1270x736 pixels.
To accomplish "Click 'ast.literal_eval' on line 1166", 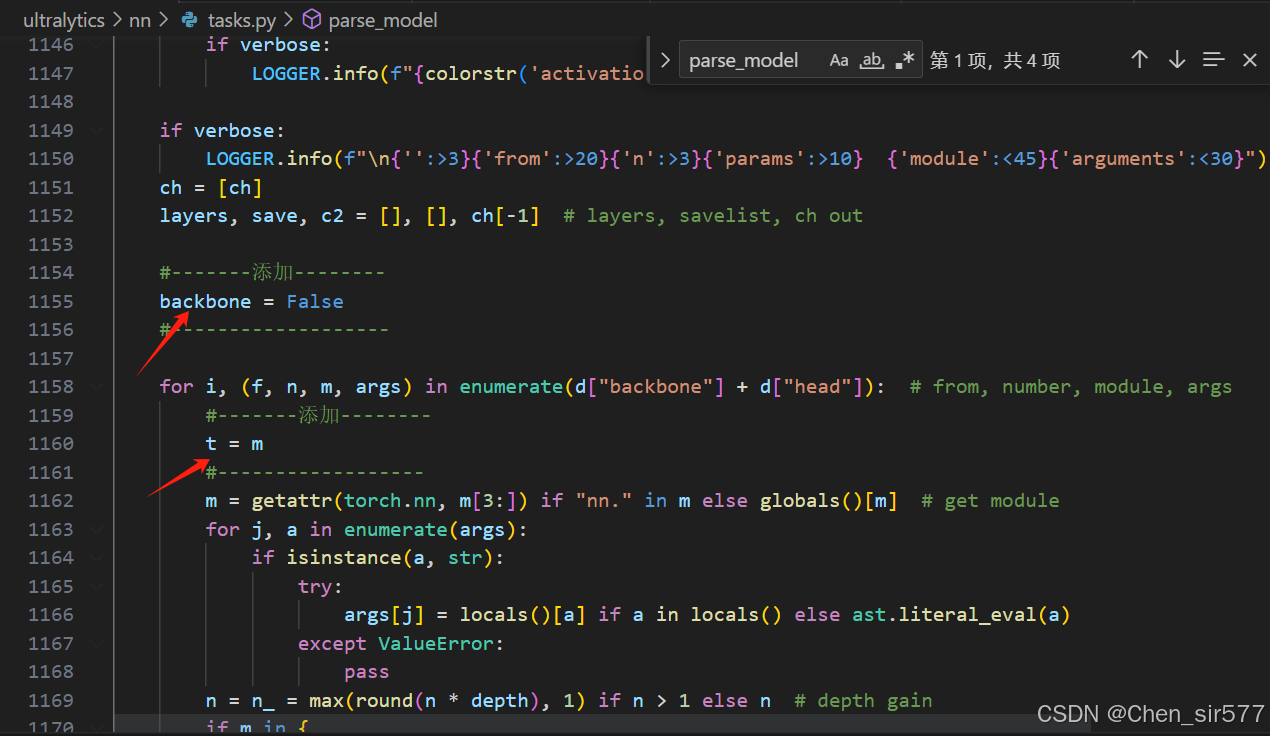I will coord(949,614).
